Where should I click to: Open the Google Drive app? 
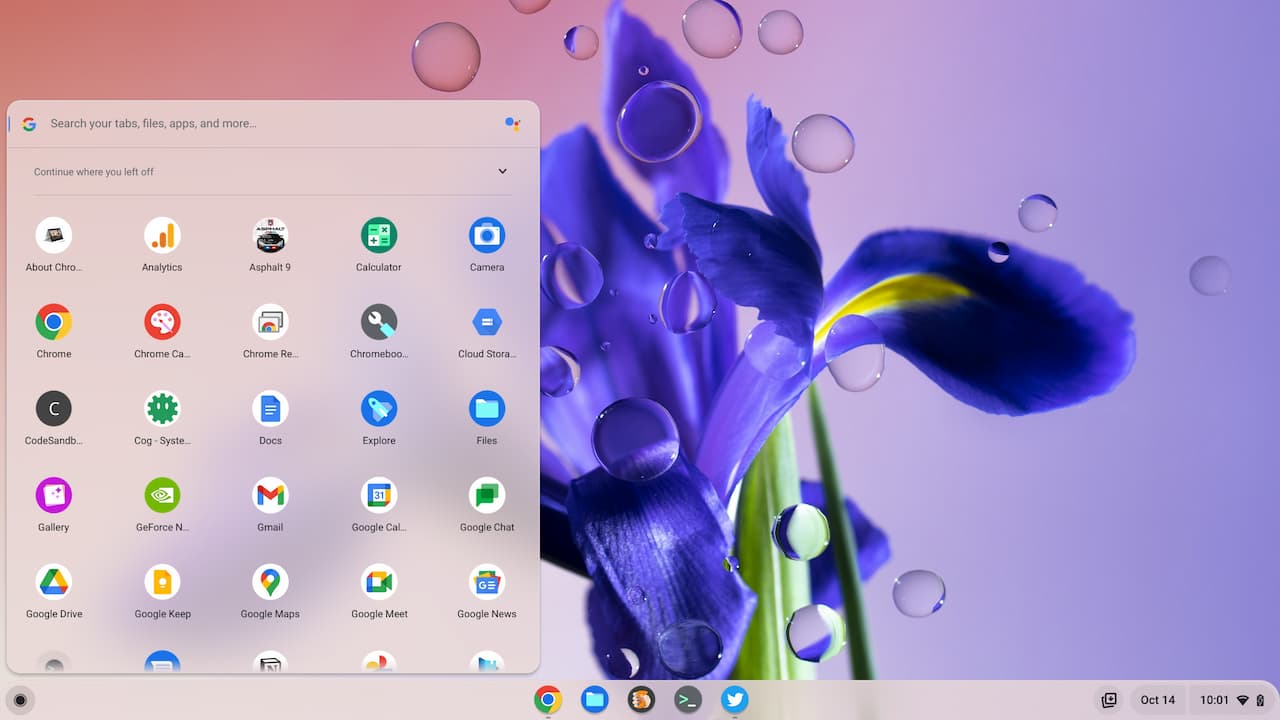[x=54, y=582]
